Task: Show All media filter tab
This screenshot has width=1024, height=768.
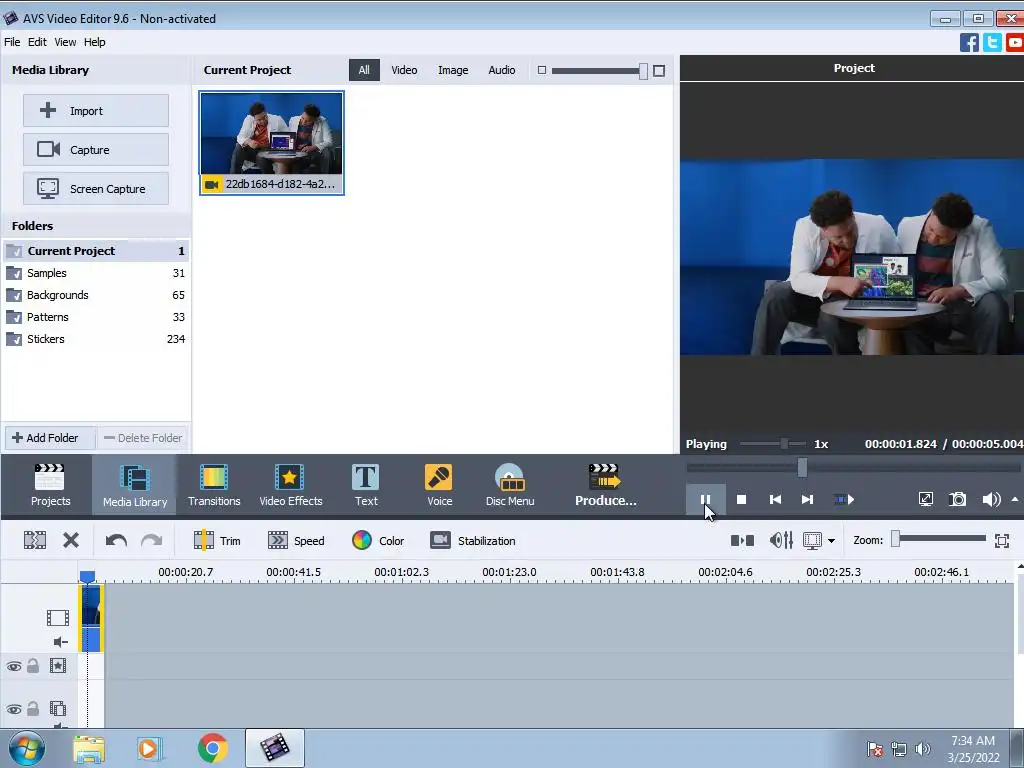Action: coord(364,70)
